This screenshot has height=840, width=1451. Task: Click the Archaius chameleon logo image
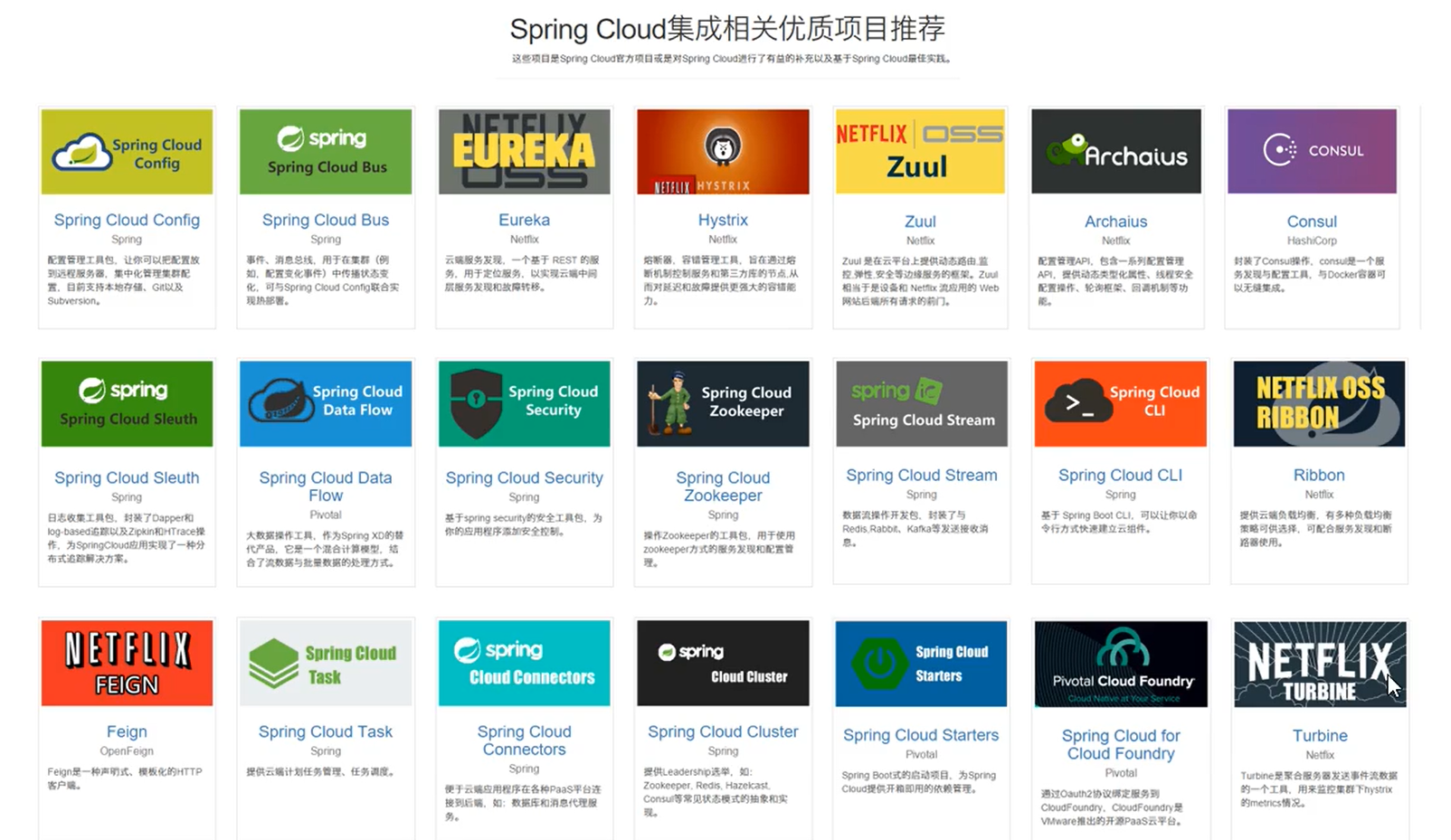pos(1116,152)
